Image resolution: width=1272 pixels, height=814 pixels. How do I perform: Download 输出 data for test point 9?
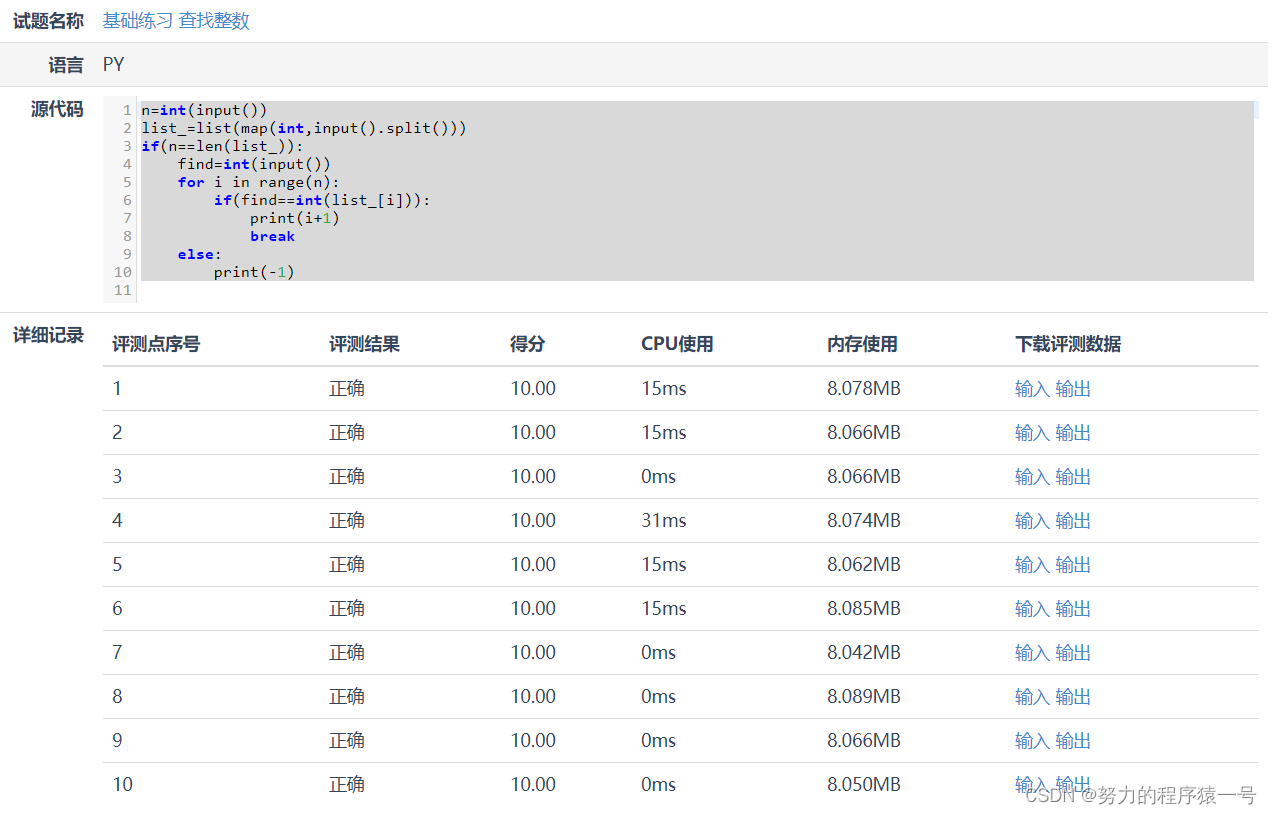coord(1073,741)
